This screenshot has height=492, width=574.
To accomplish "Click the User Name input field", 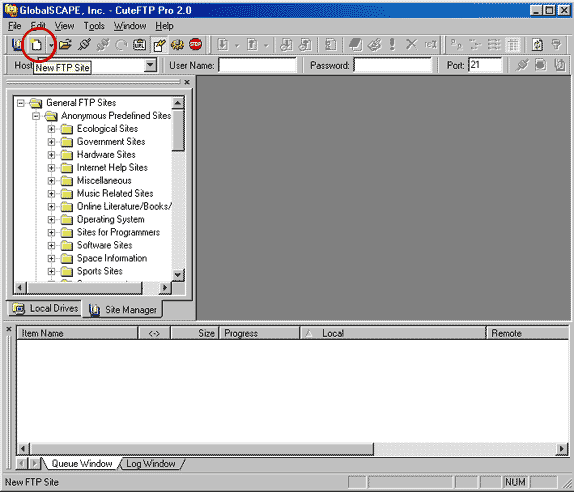I will click(258, 66).
